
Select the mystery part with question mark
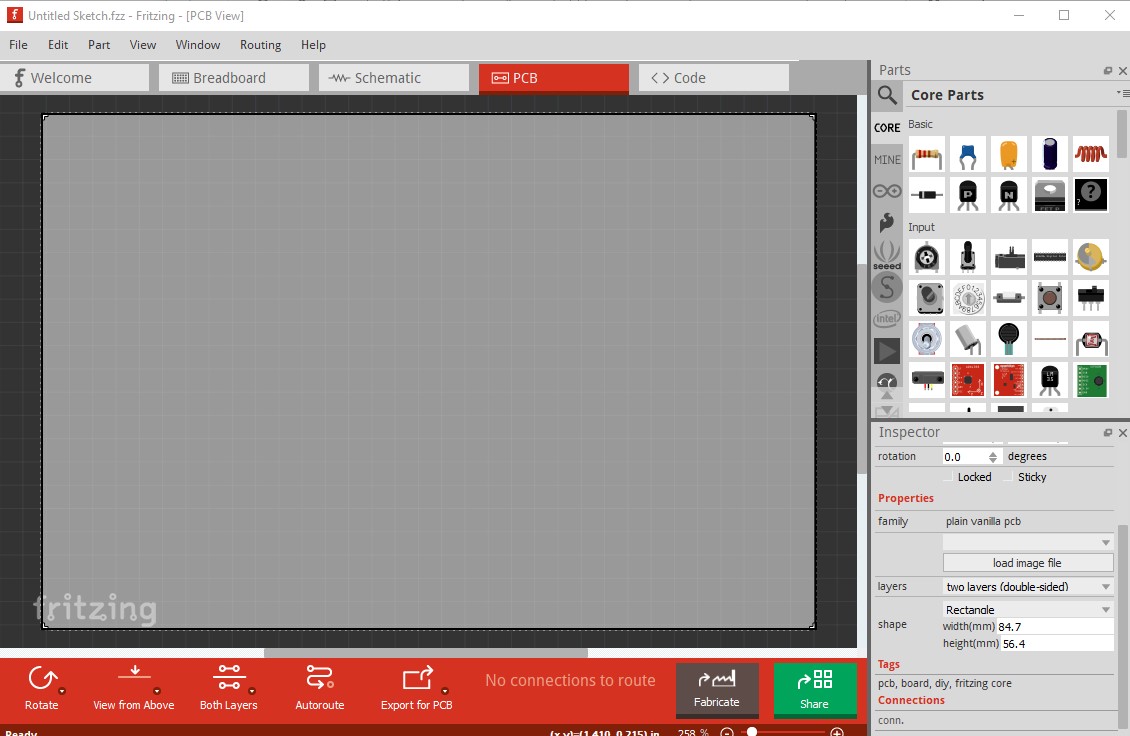pyautogui.click(x=1091, y=195)
